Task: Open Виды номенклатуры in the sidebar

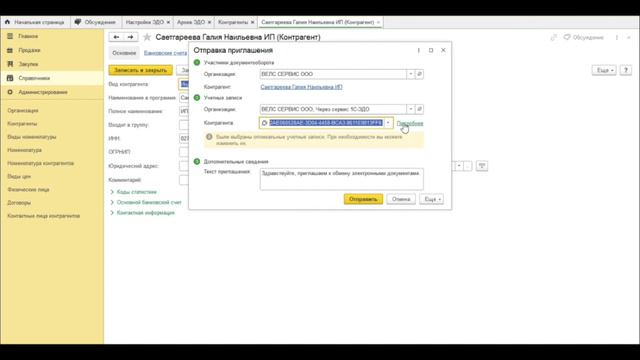Action: pos(32,137)
